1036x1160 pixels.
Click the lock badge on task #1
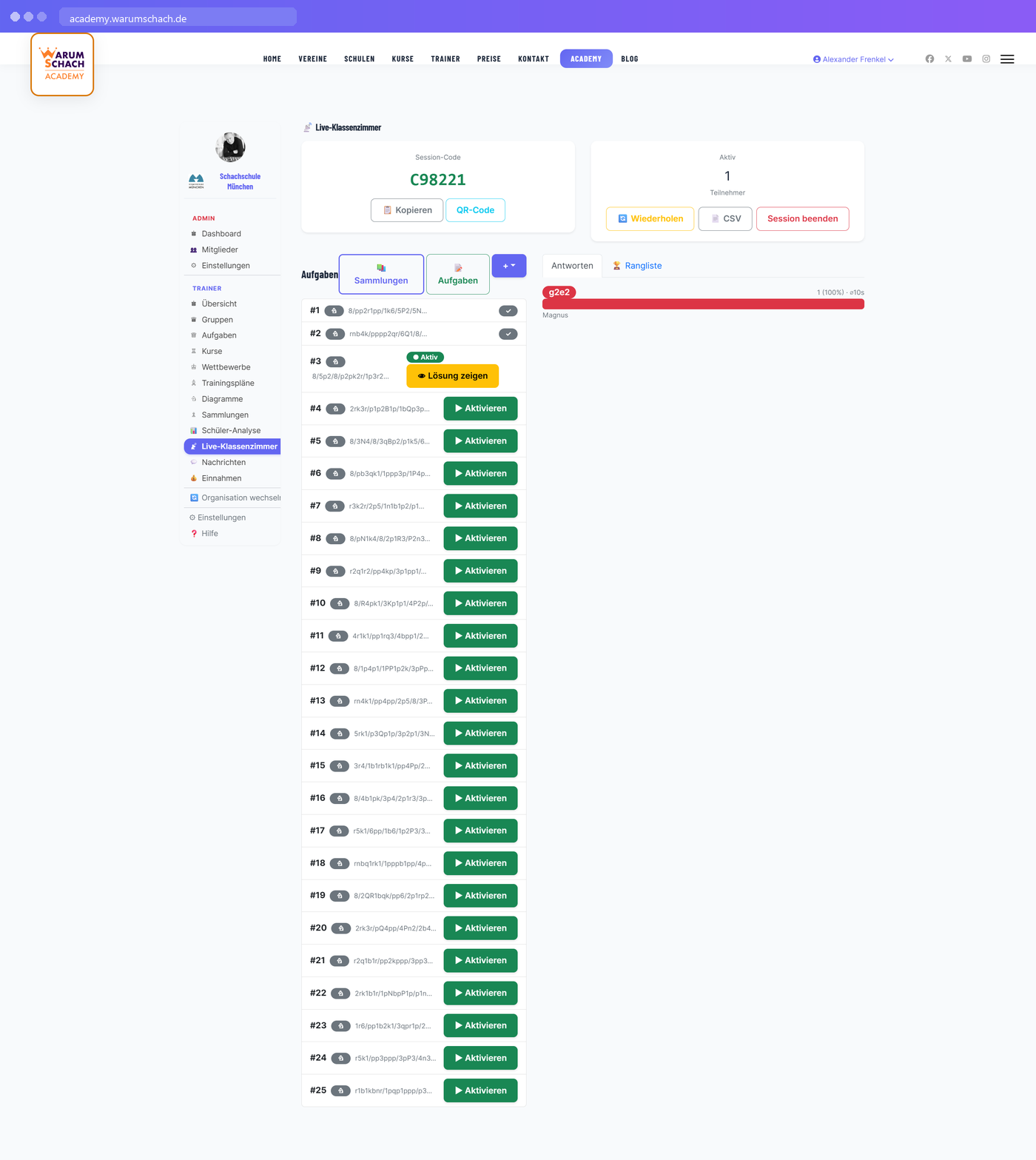pyautogui.click(x=334, y=311)
